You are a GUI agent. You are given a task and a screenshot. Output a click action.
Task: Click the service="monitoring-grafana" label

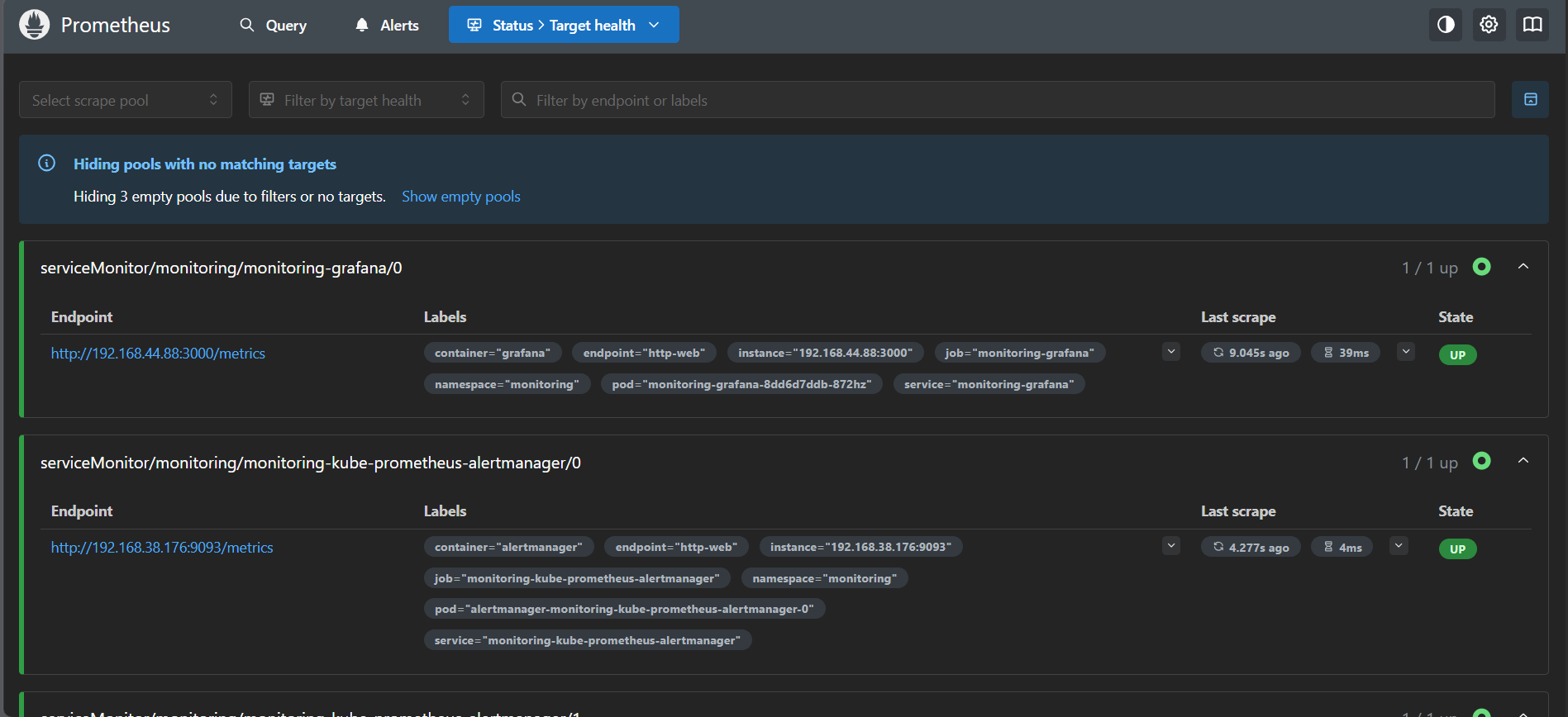(x=989, y=384)
